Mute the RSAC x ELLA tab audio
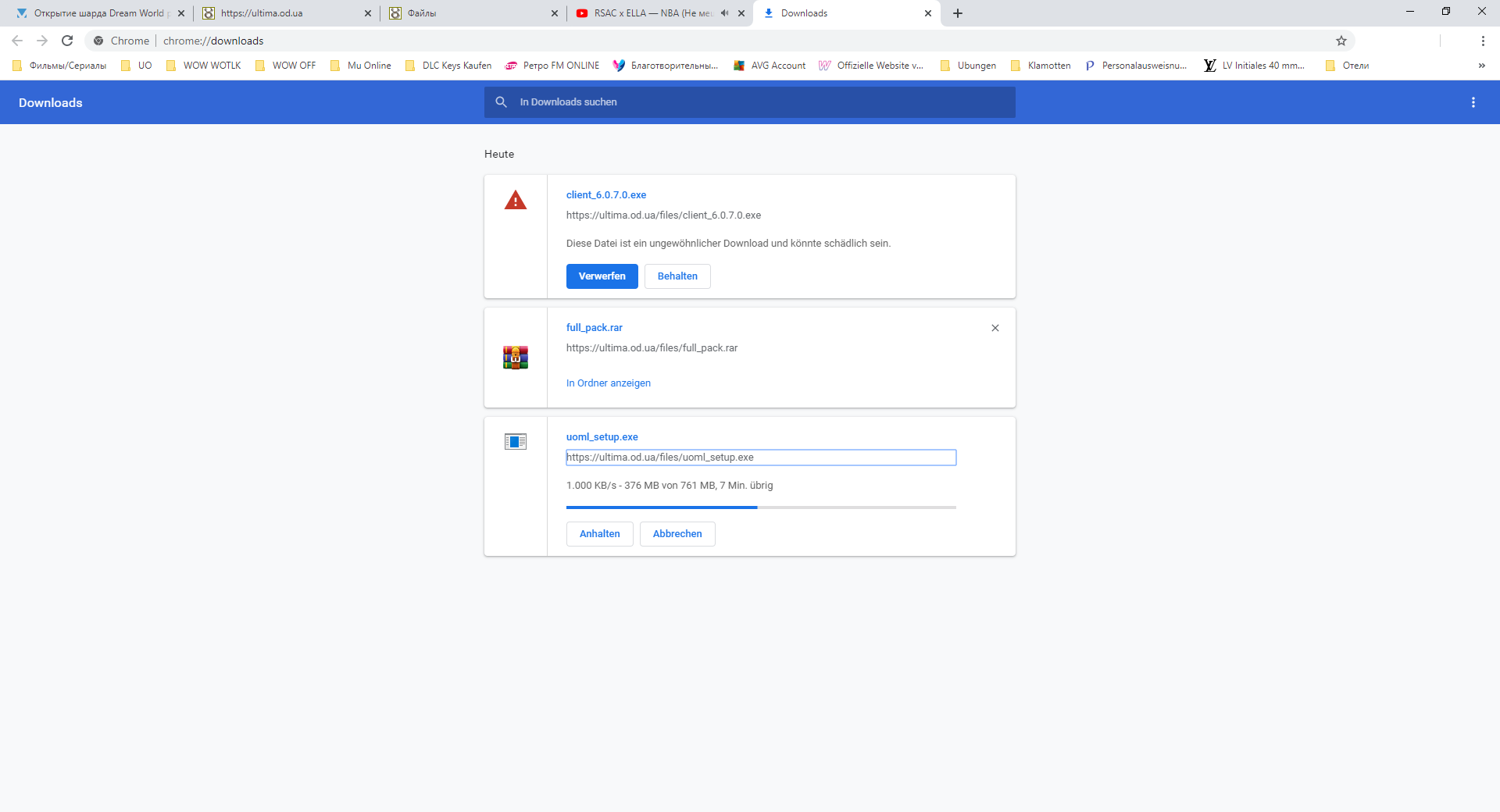The width and height of the screenshot is (1500, 812). (x=724, y=13)
